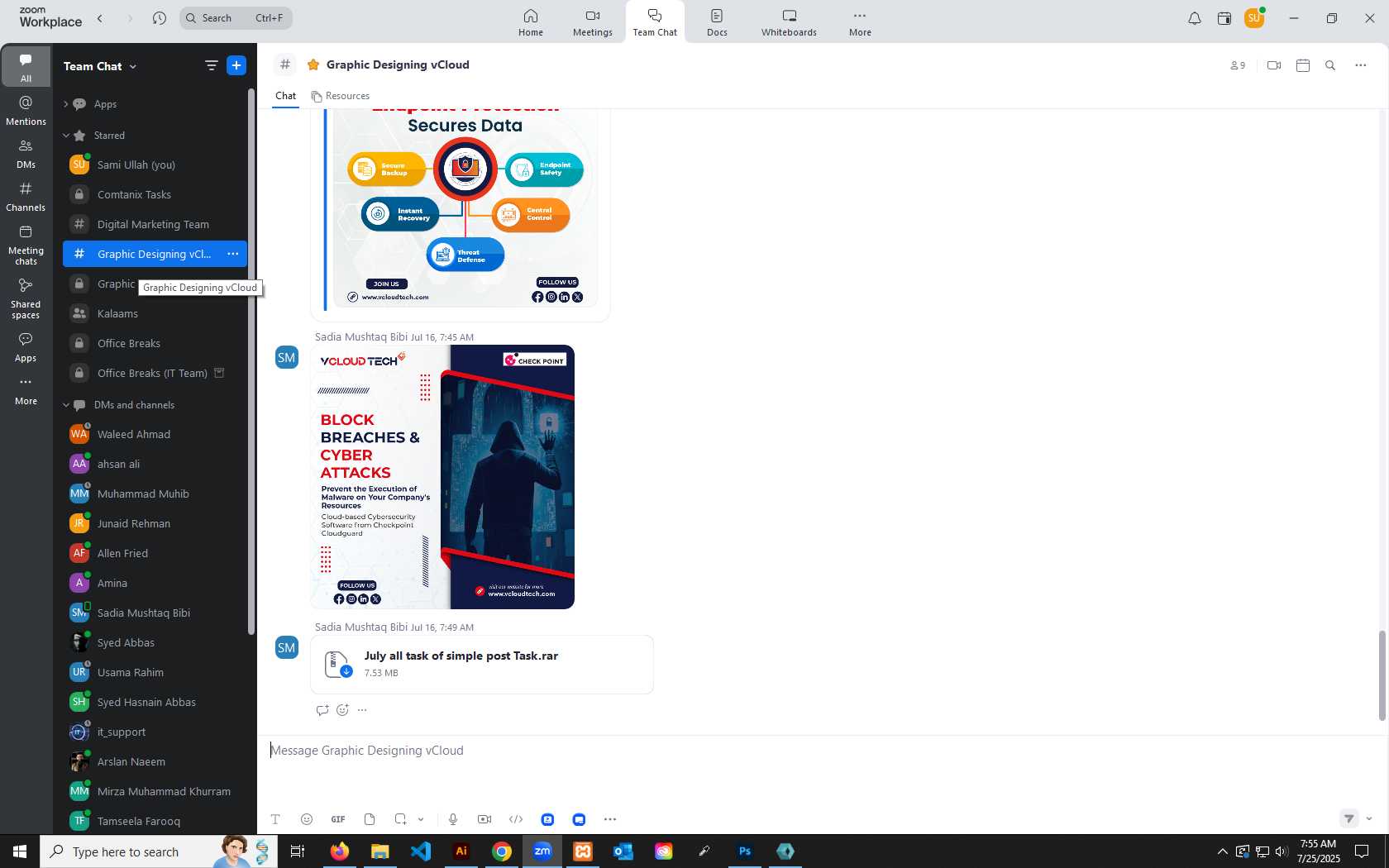This screenshot has height=868, width=1389.
Task: Open DMs section icon
Action: (26, 153)
